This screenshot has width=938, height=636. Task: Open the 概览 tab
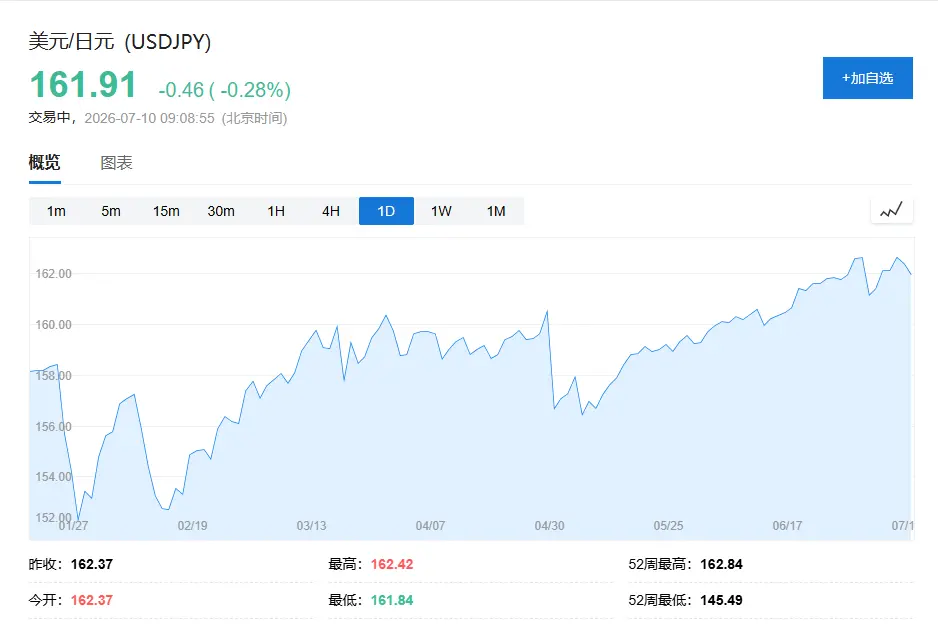[44, 163]
